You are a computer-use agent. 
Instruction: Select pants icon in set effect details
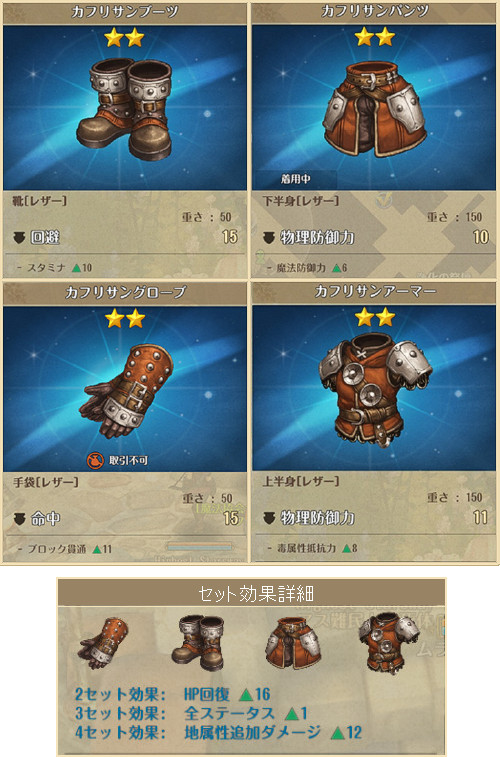pos(293,643)
